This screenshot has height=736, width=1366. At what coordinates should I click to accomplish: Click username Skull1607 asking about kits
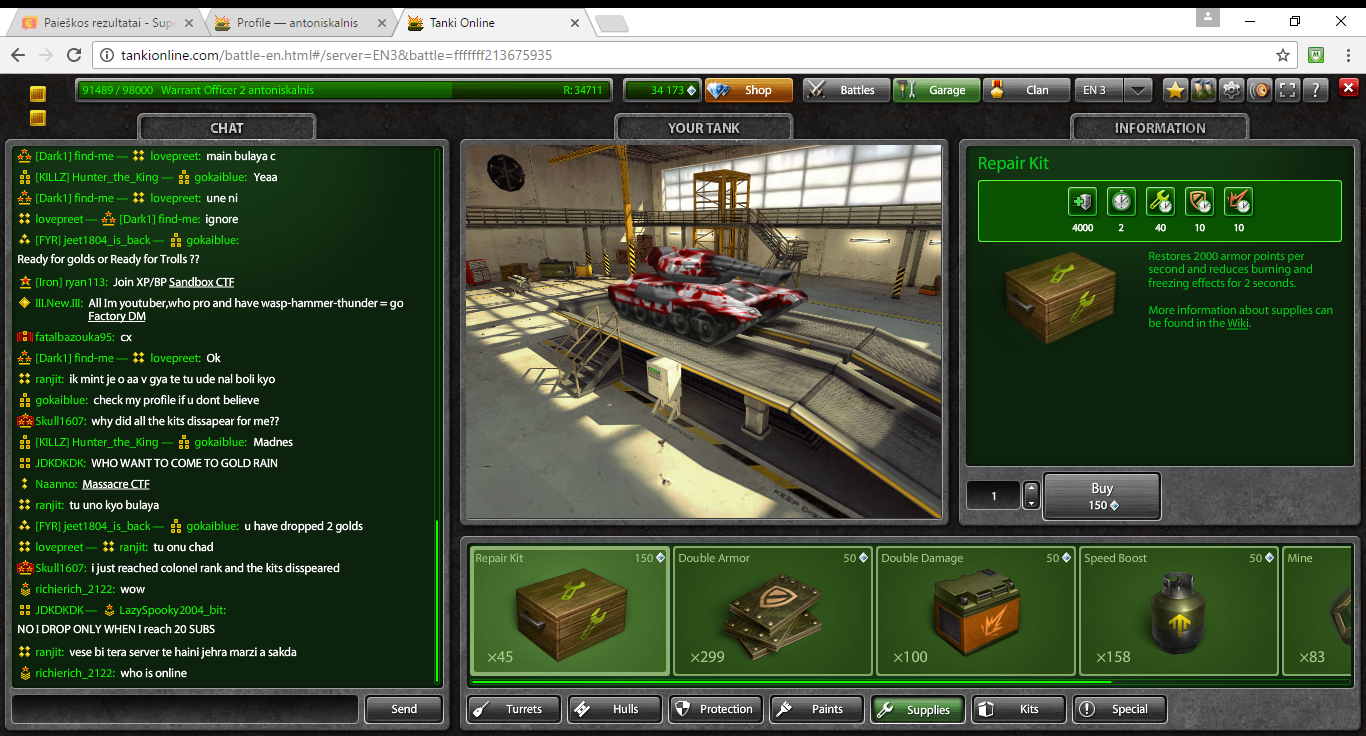click(61, 421)
